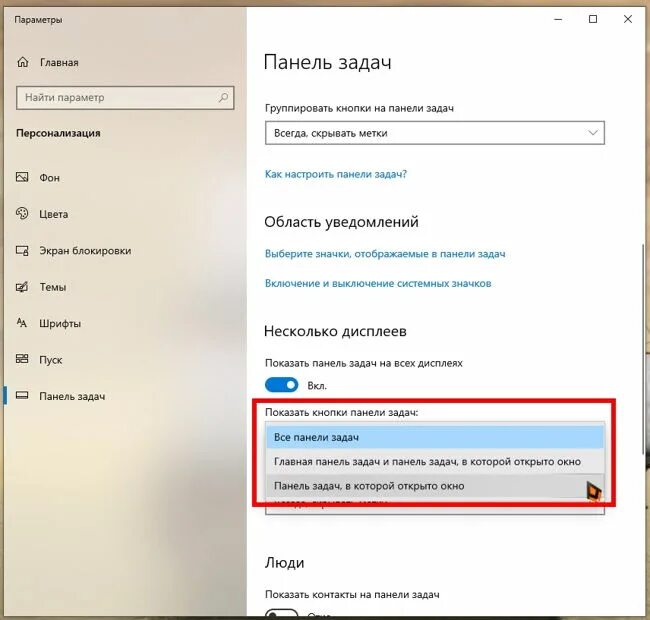Open link Как настроить панели задач?
This screenshot has height=620, width=650.
336,174
